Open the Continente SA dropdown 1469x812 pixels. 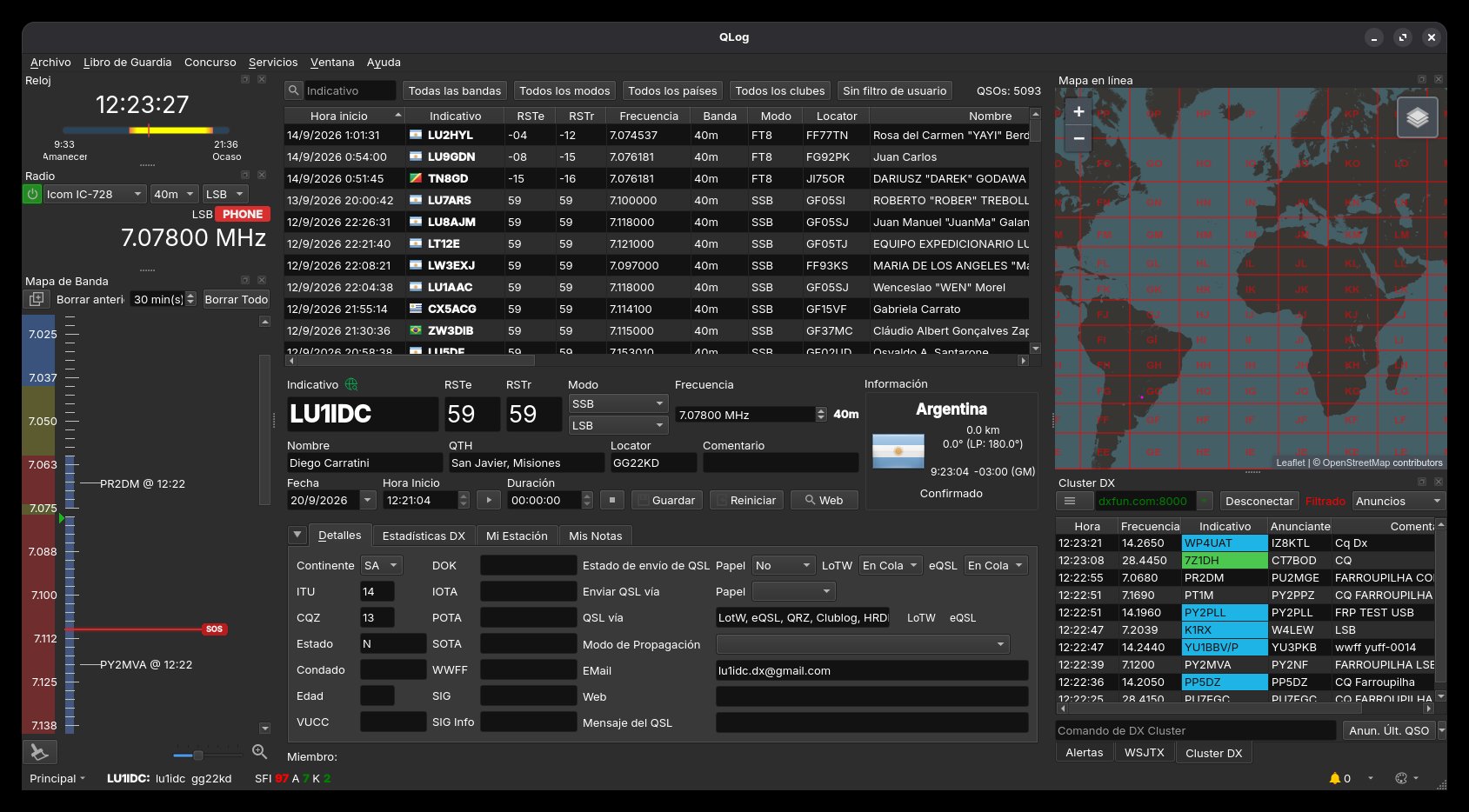point(381,565)
